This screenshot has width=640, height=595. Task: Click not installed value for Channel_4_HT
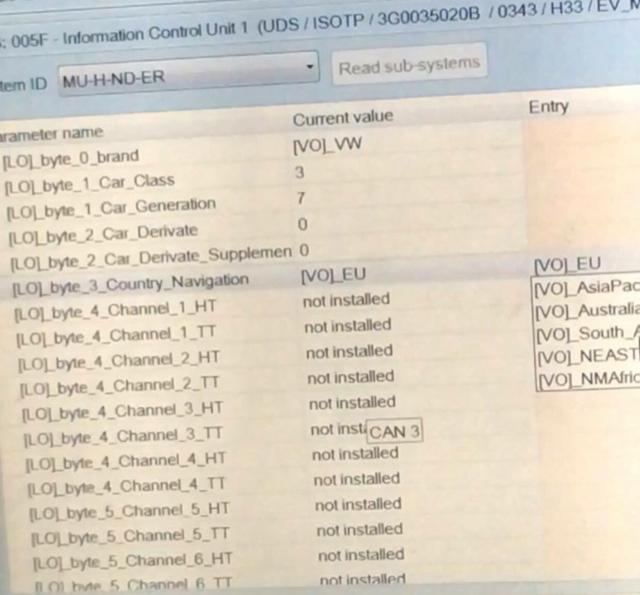click(x=355, y=454)
